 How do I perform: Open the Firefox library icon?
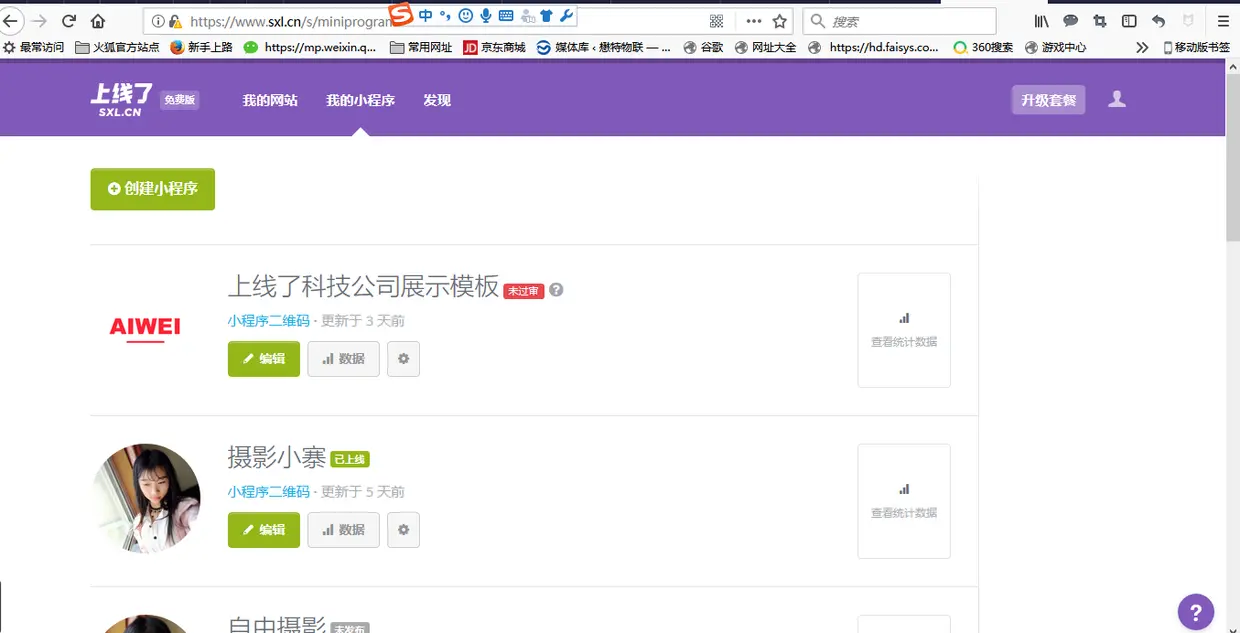(1042, 19)
